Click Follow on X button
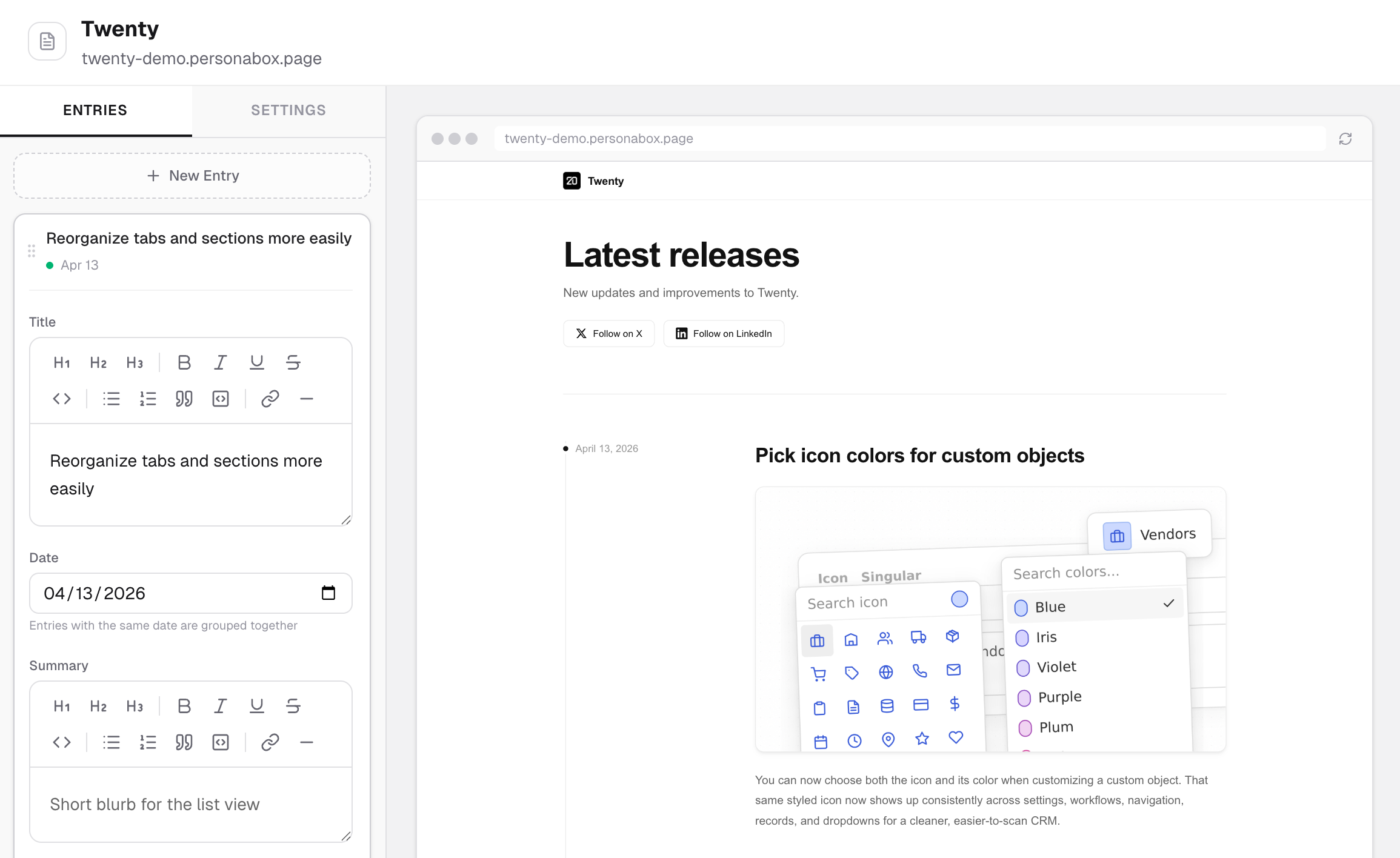 pos(608,333)
